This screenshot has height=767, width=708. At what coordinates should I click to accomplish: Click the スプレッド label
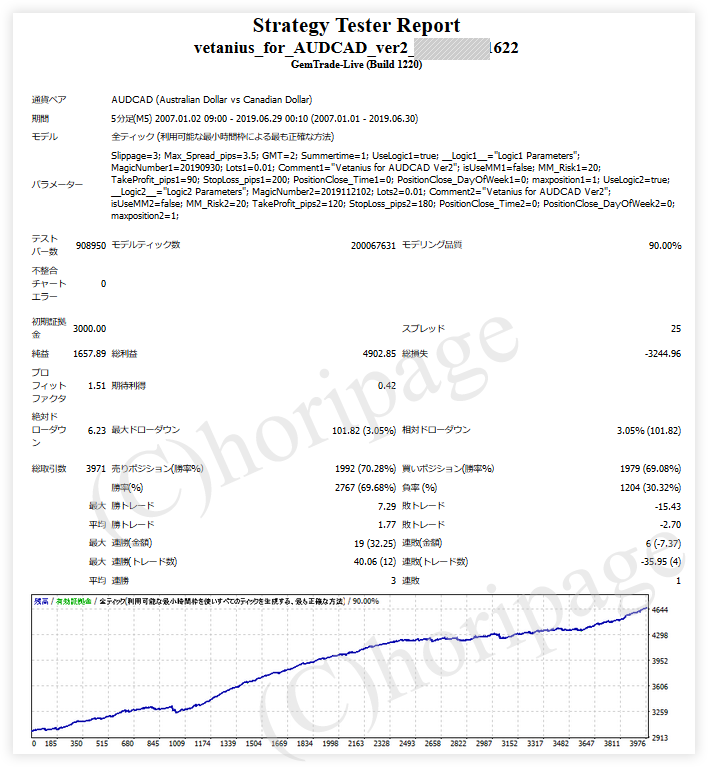[x=423, y=329]
